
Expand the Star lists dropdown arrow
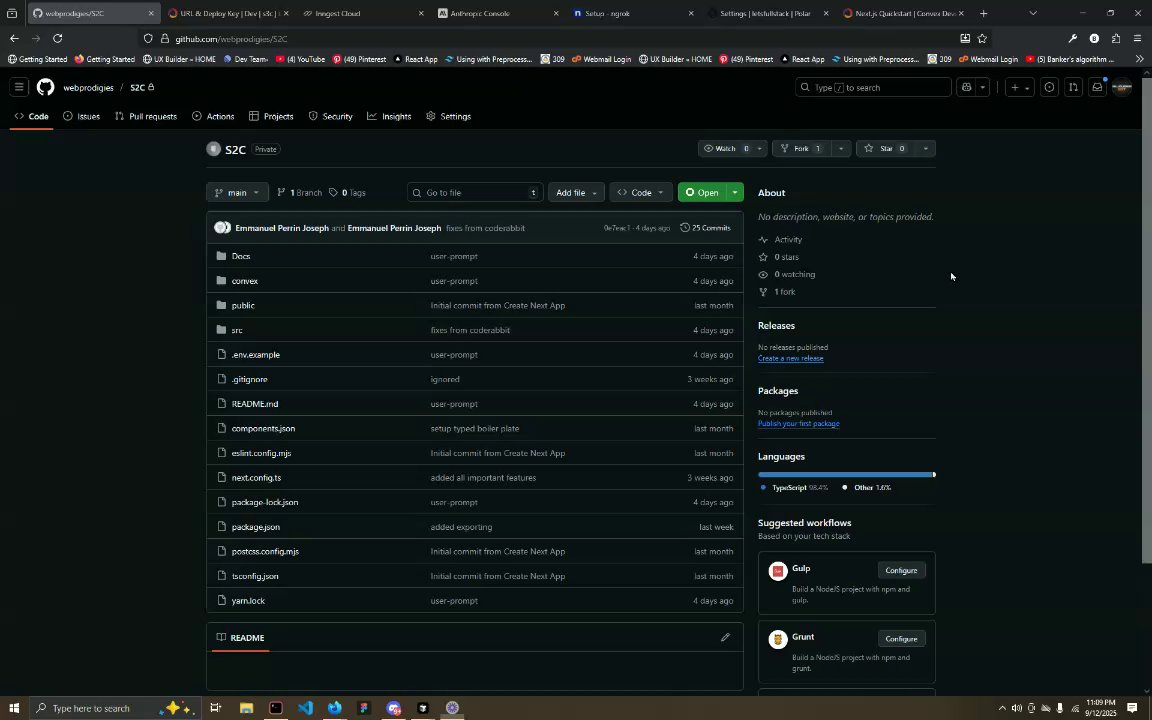coord(926,148)
